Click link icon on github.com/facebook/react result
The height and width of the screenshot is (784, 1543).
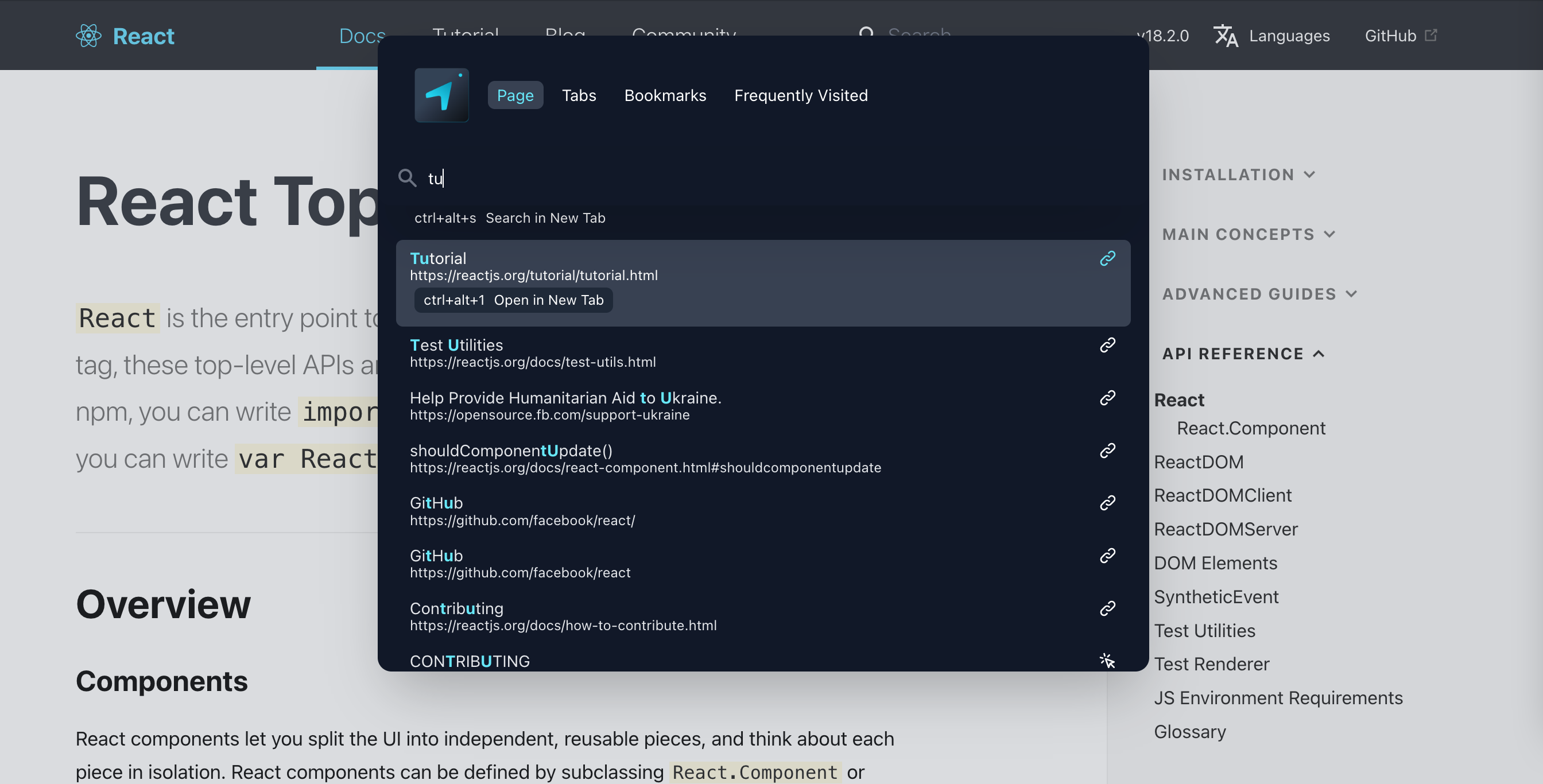tap(1107, 555)
